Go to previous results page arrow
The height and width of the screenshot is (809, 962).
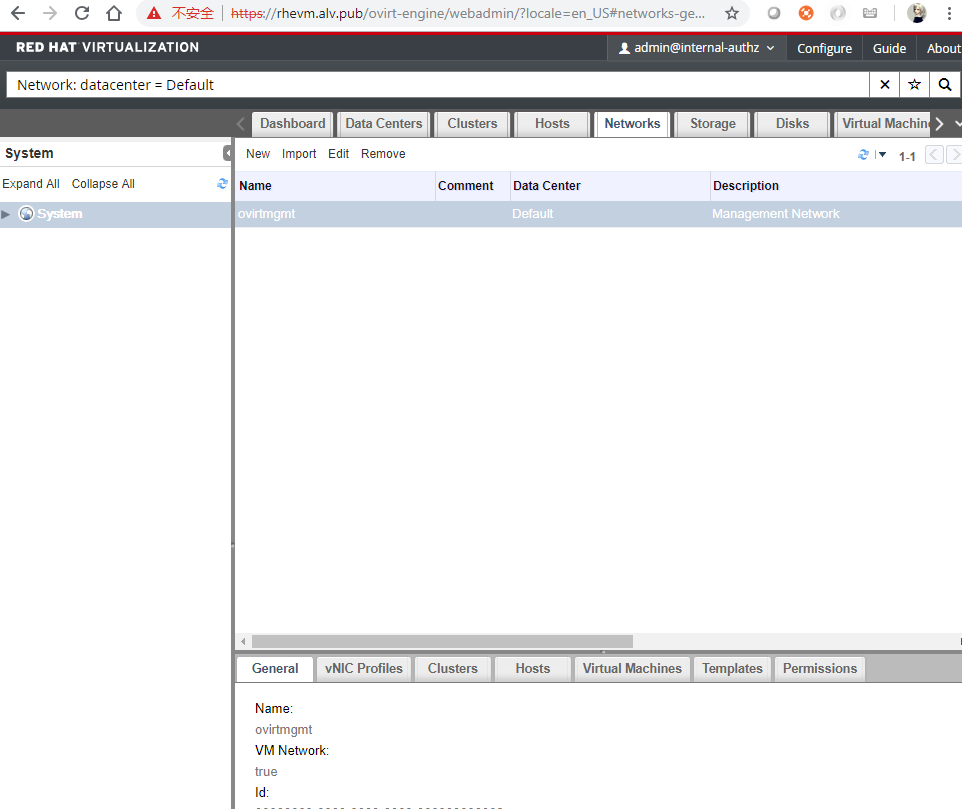tap(934, 155)
